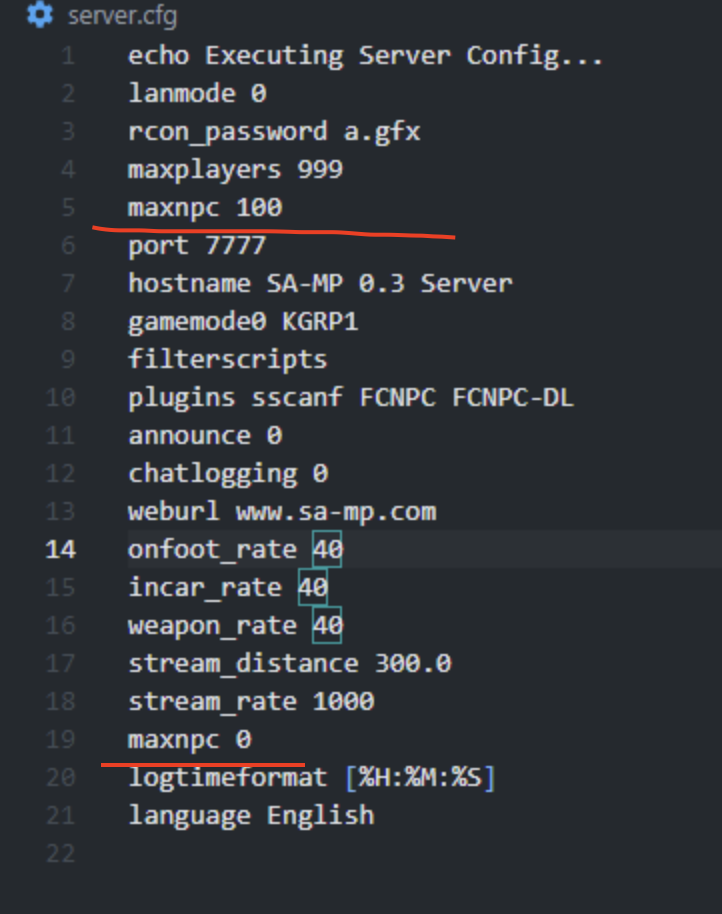Click line number 19 in the gutter

[x=60, y=739]
